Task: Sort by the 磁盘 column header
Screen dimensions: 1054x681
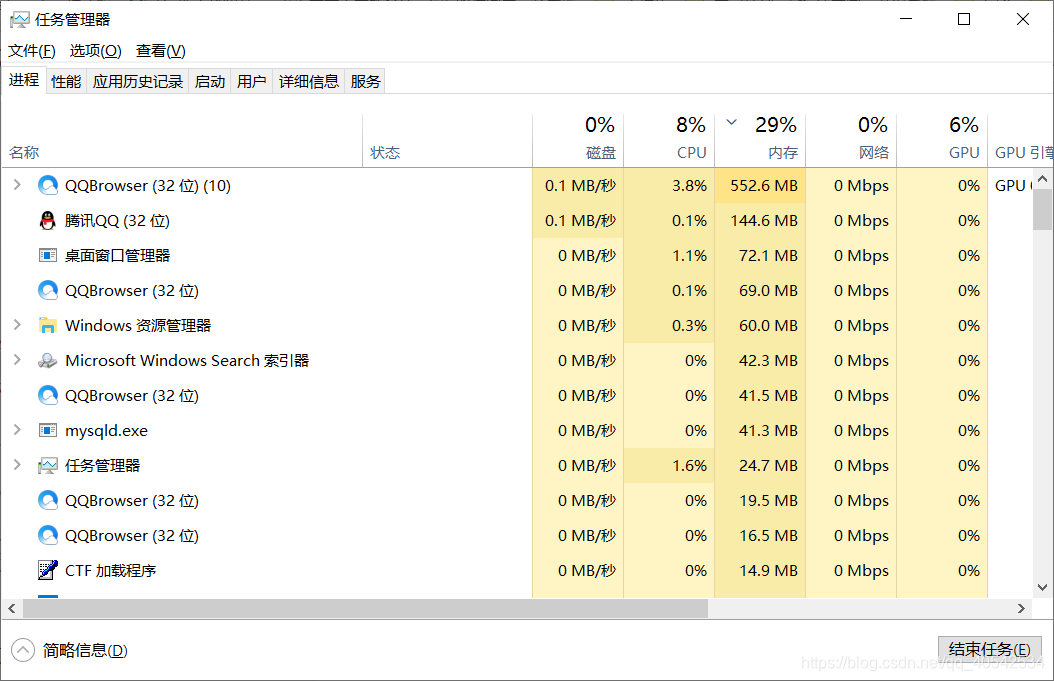Action: point(578,141)
